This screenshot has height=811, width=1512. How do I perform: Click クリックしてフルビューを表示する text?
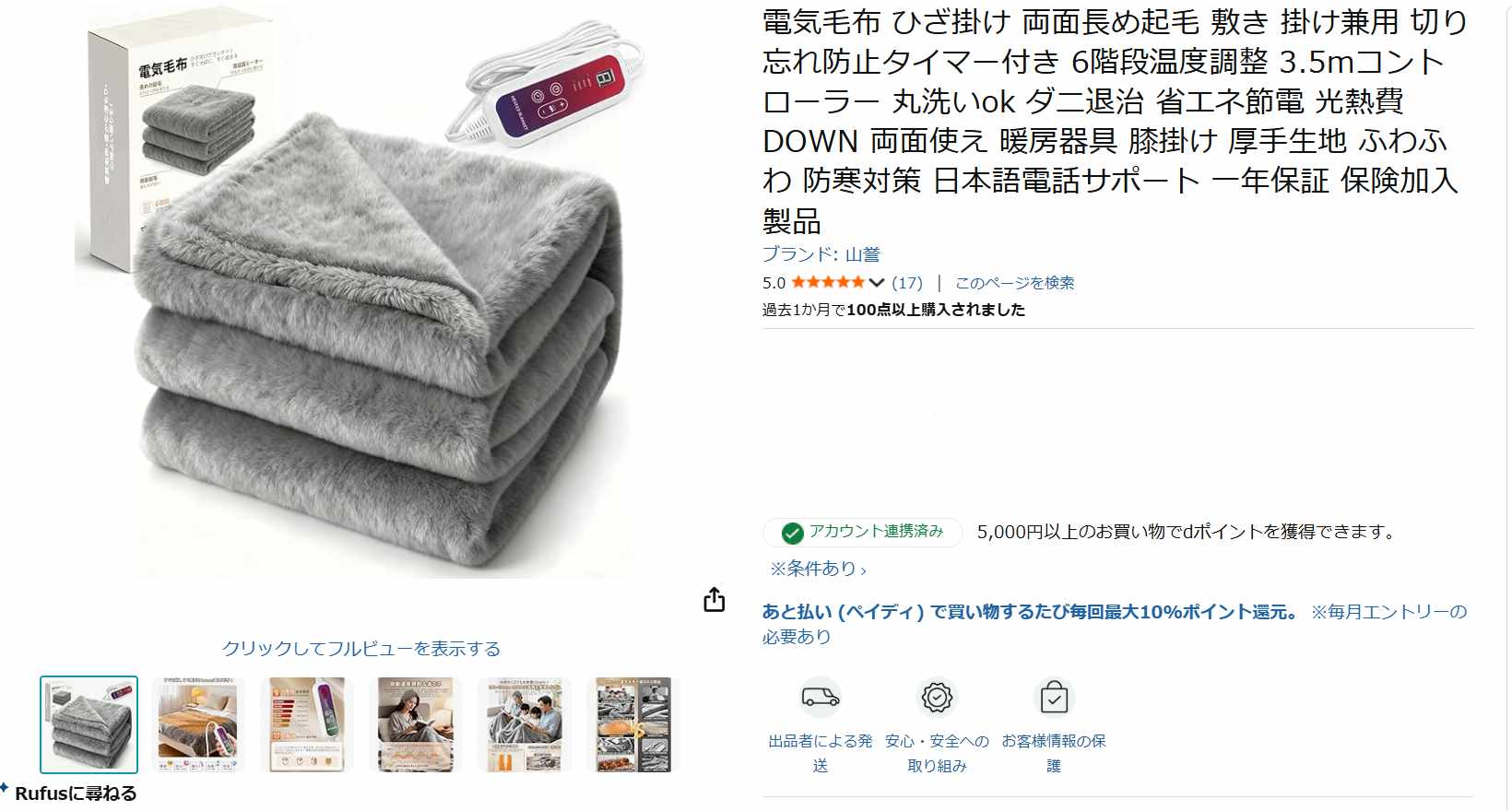(x=361, y=648)
